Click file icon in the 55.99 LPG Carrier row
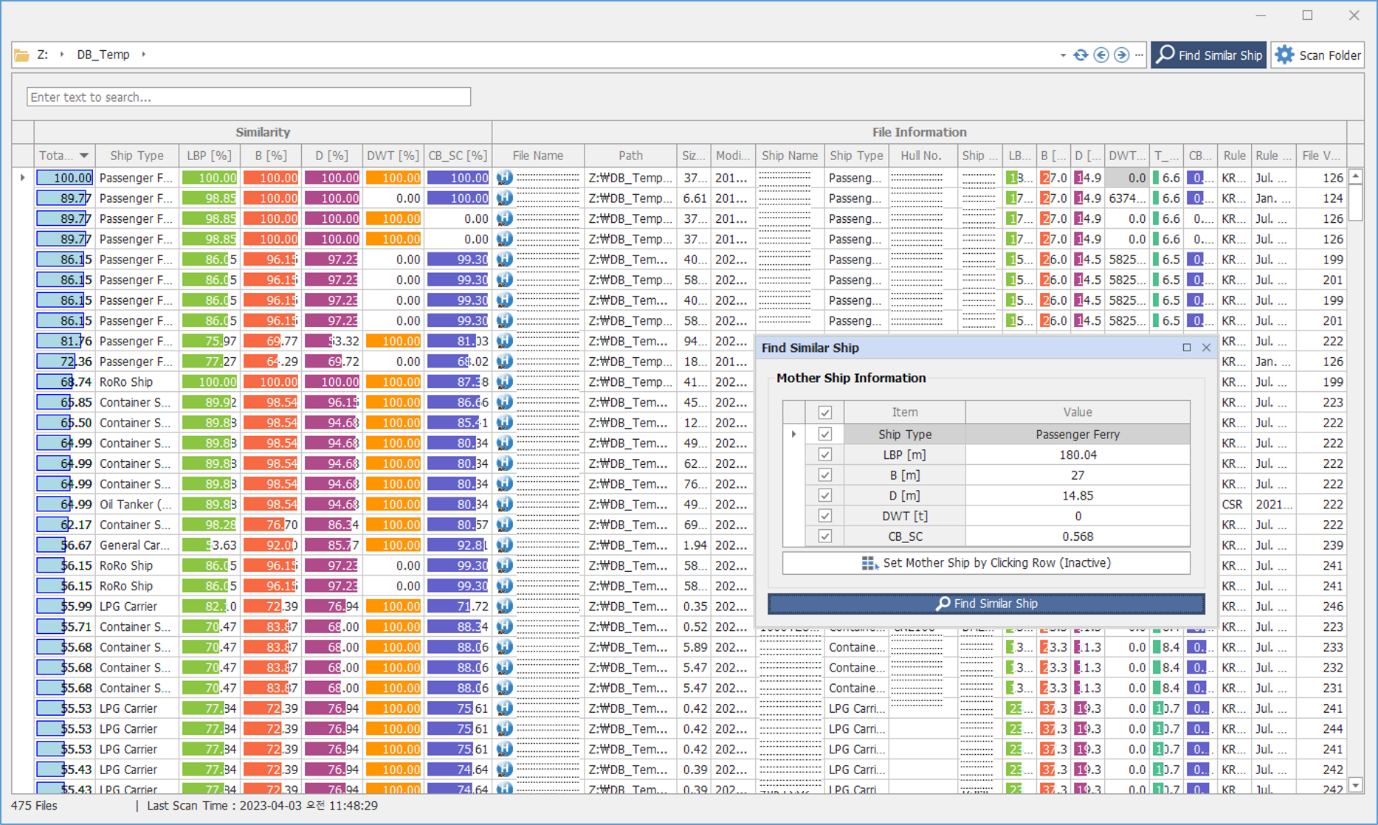This screenshot has width=1378, height=825. (x=505, y=606)
